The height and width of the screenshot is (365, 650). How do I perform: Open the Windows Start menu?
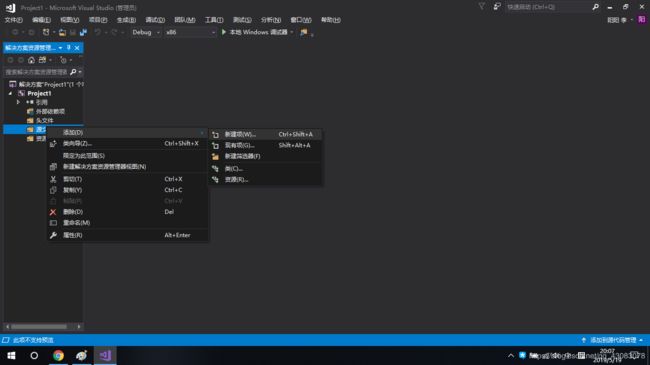(x=11, y=356)
